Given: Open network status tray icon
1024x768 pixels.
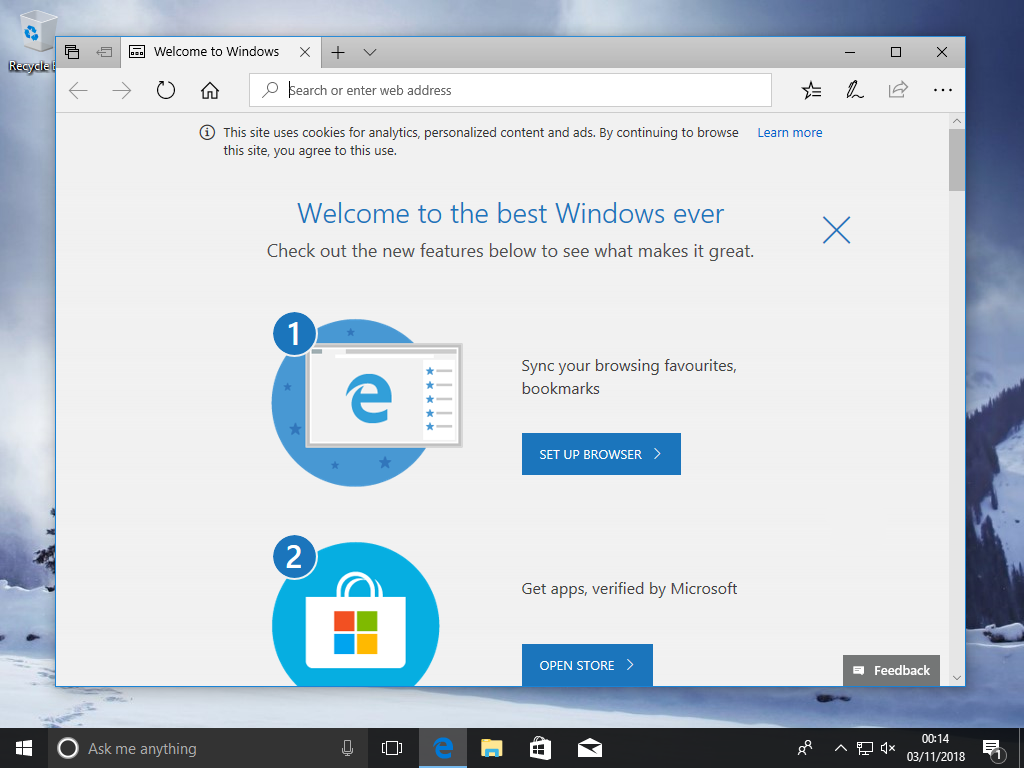Looking at the screenshot, I should [865, 748].
